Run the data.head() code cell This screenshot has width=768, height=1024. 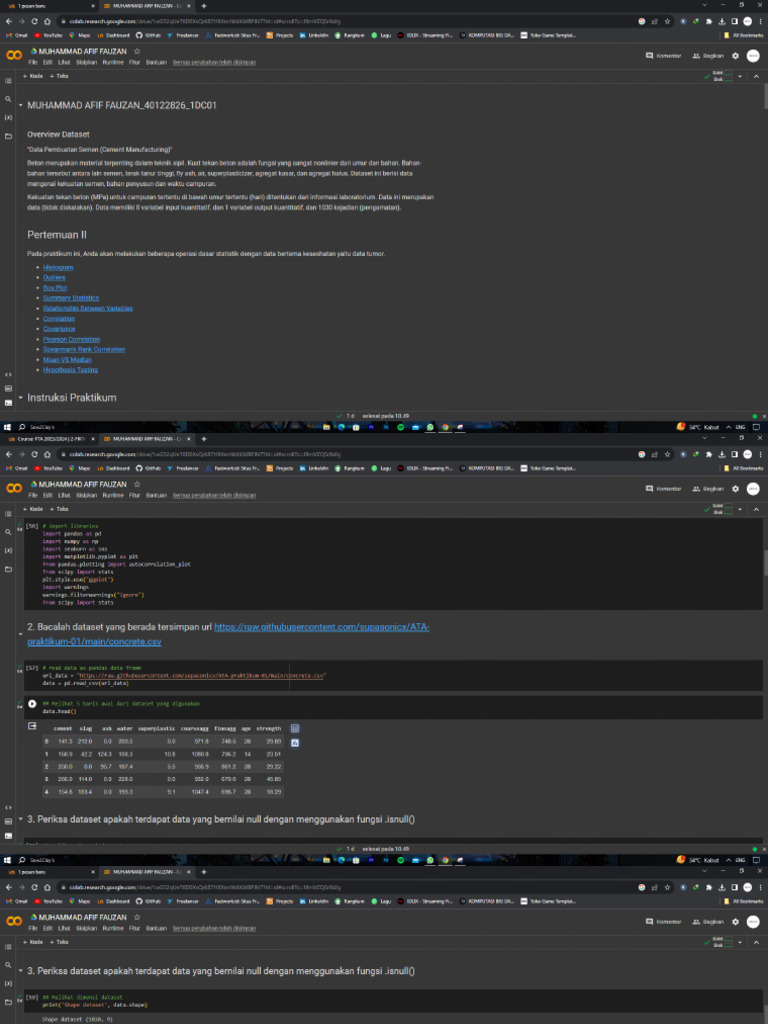pos(32,704)
